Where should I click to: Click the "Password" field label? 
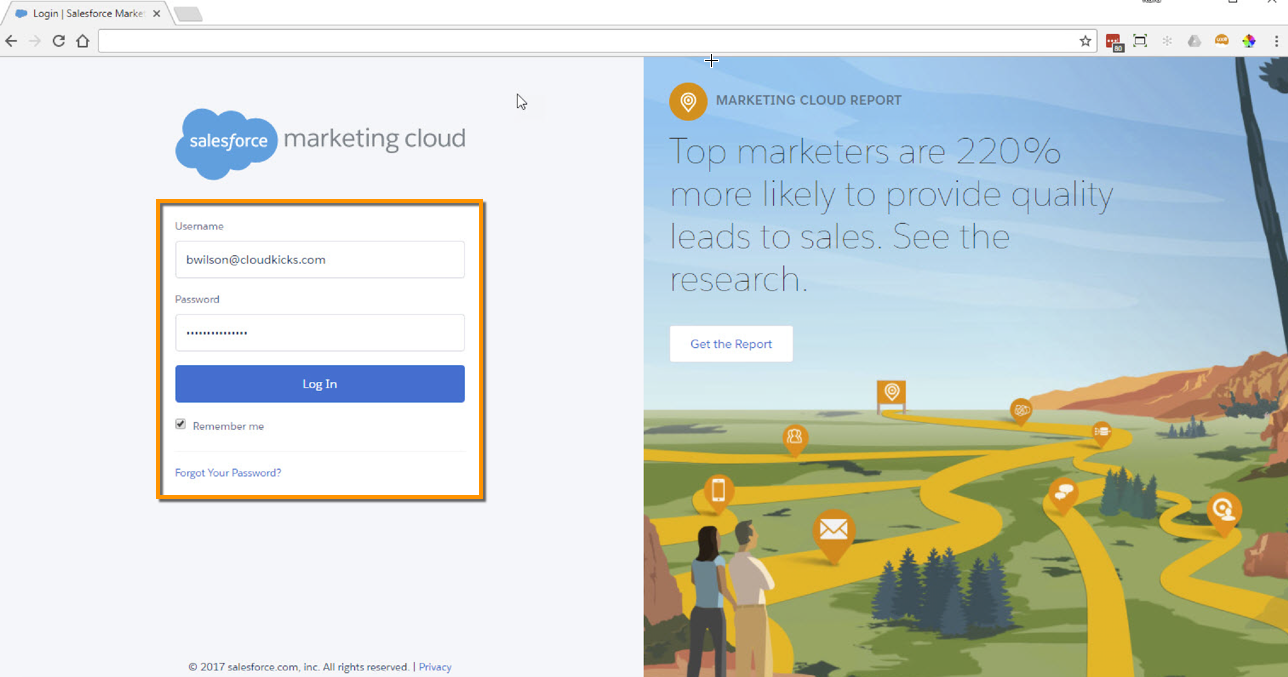(197, 299)
